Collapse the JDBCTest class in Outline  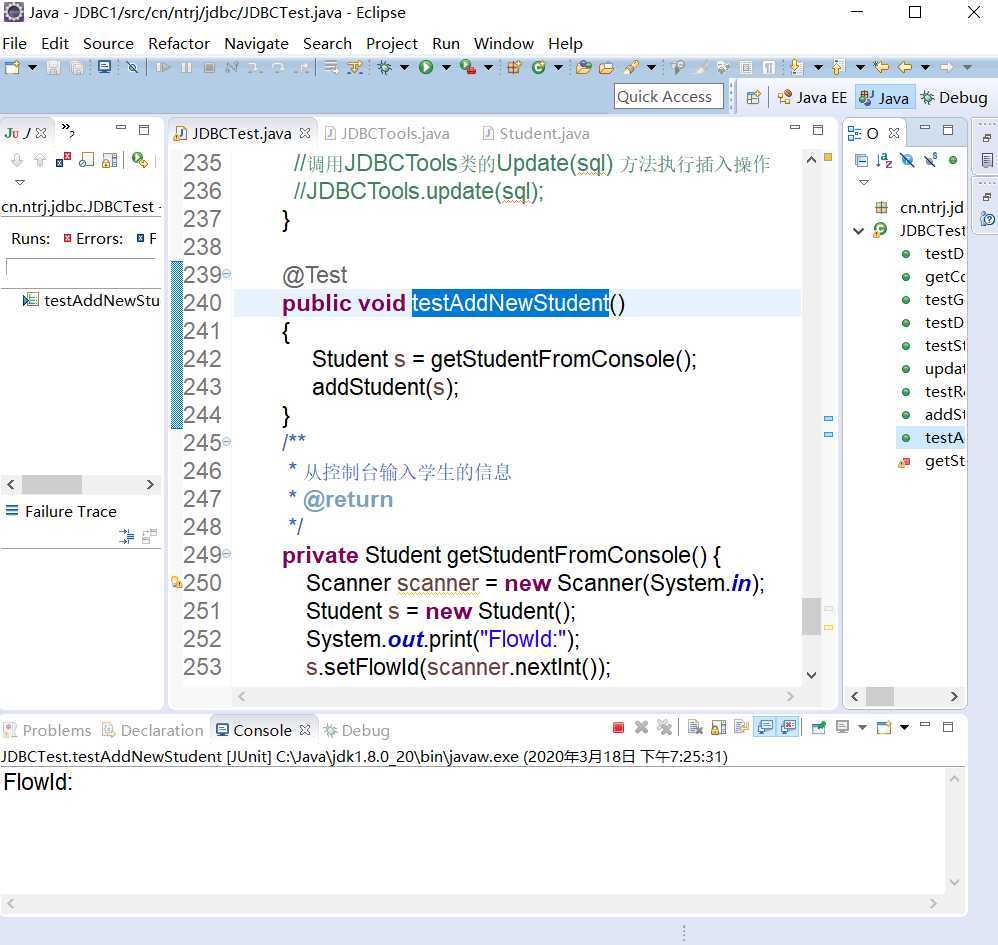tap(859, 230)
